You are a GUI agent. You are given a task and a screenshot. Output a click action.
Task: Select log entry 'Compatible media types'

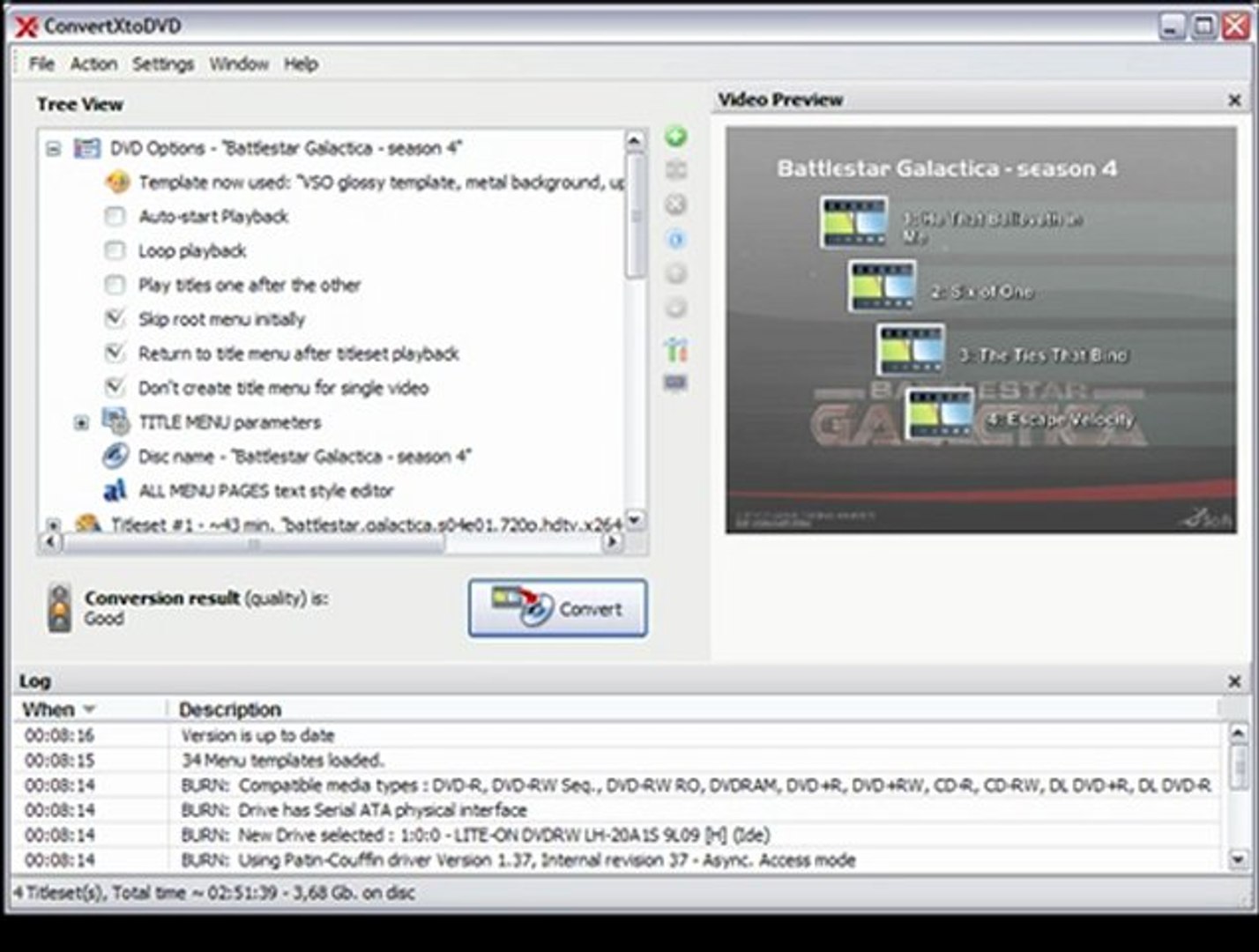coord(696,785)
